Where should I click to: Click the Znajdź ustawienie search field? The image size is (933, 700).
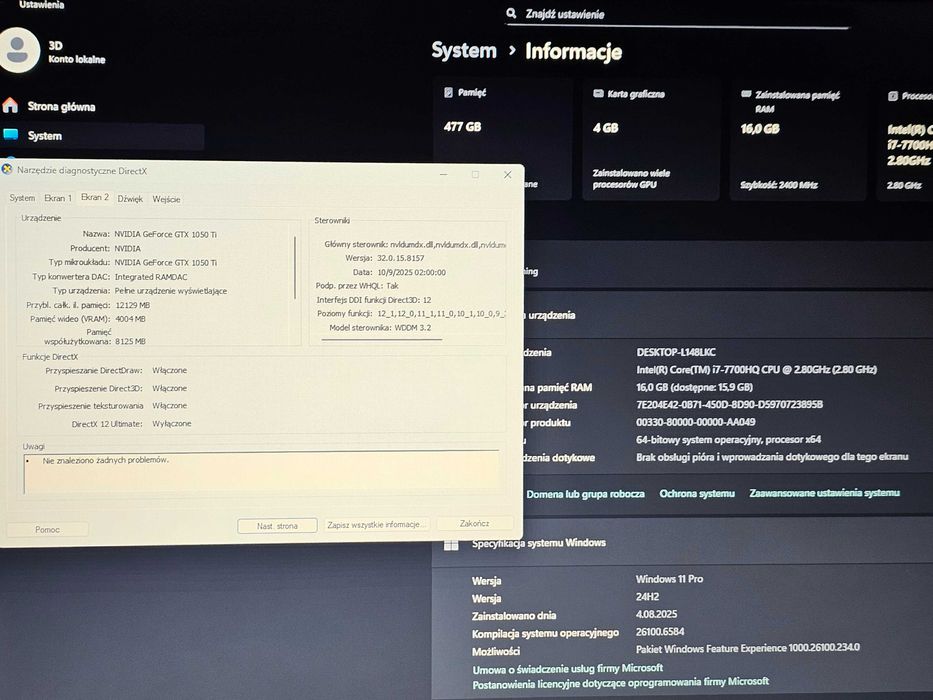pos(677,14)
